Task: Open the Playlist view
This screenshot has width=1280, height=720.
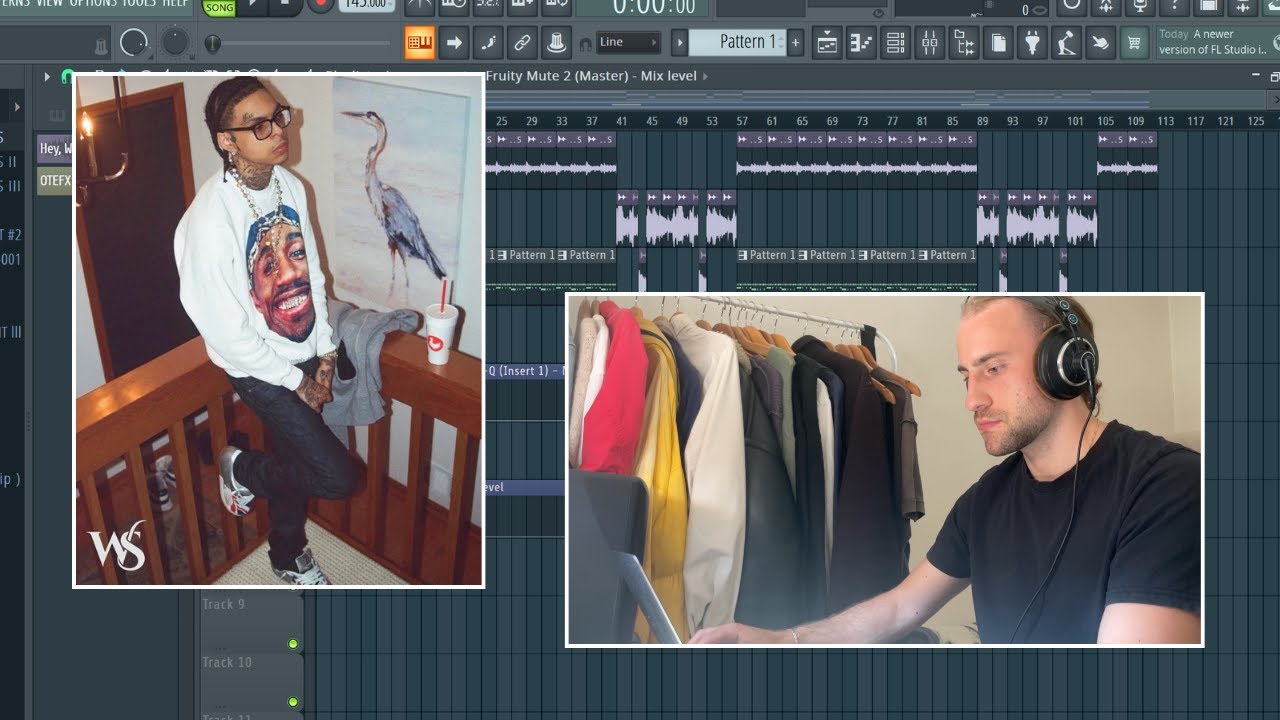Action: [827, 43]
